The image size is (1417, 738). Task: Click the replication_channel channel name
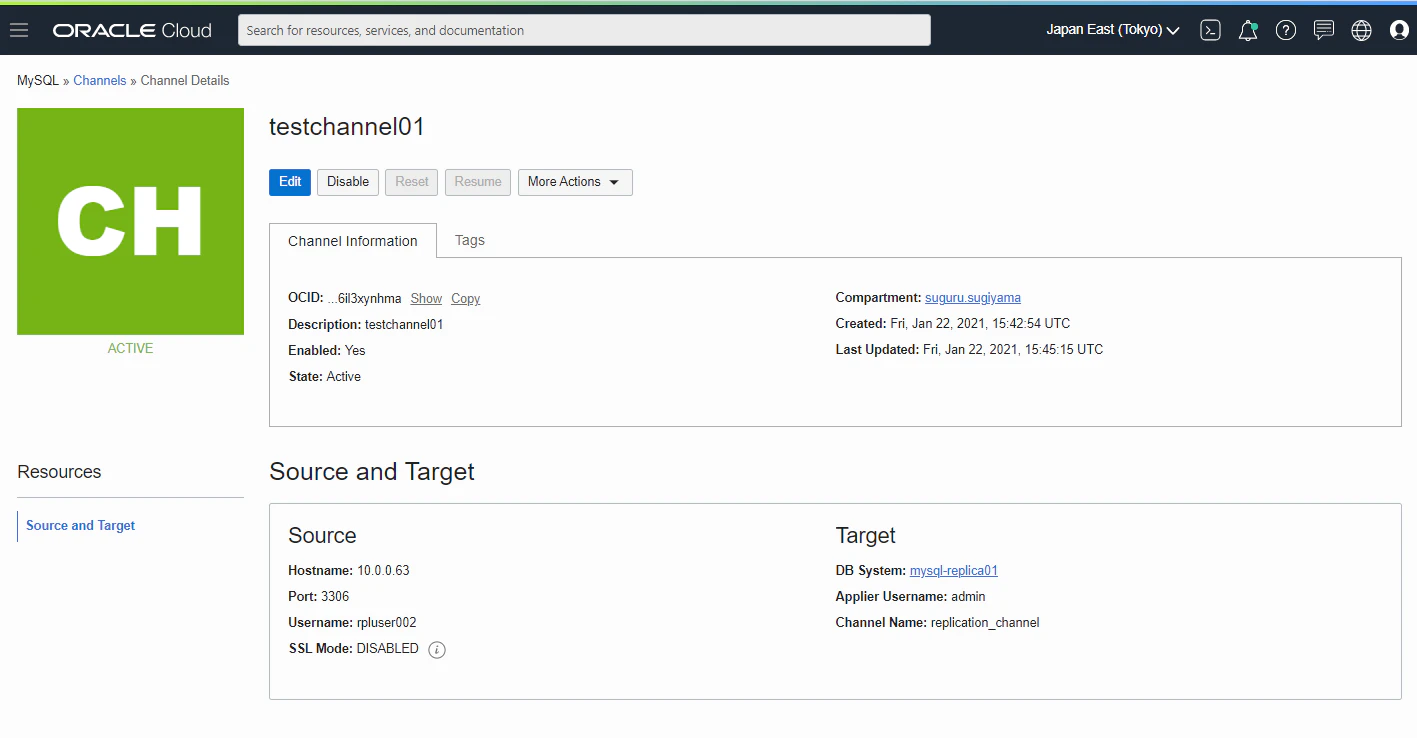pyautogui.click(x=985, y=622)
